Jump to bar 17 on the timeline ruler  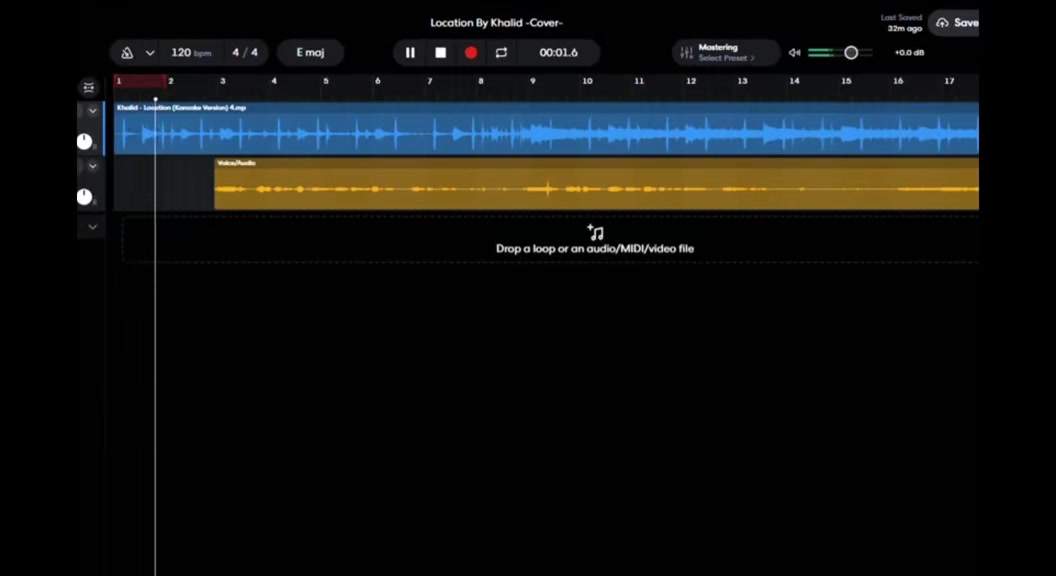pos(949,81)
